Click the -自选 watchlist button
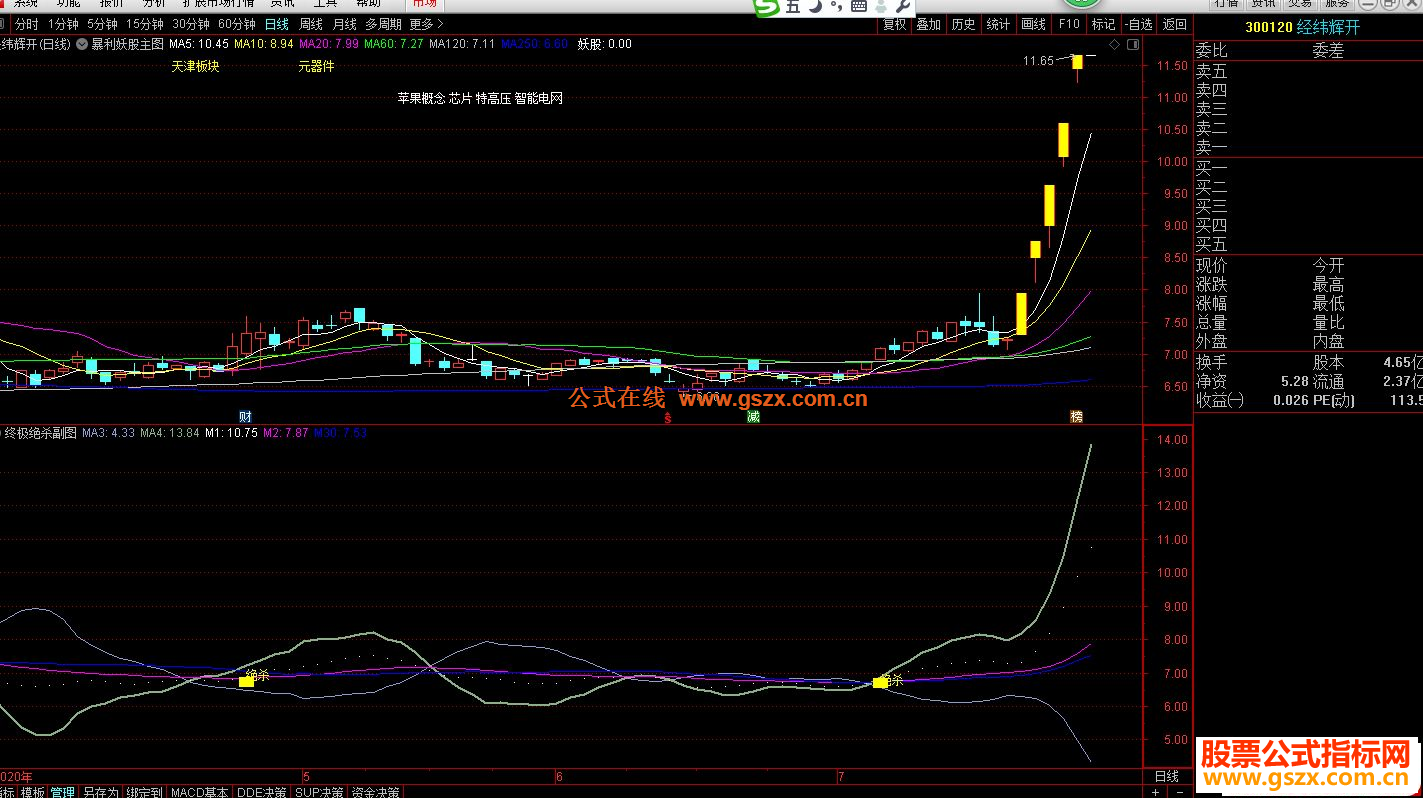Screen dimensions: 1423x798 1138,24
